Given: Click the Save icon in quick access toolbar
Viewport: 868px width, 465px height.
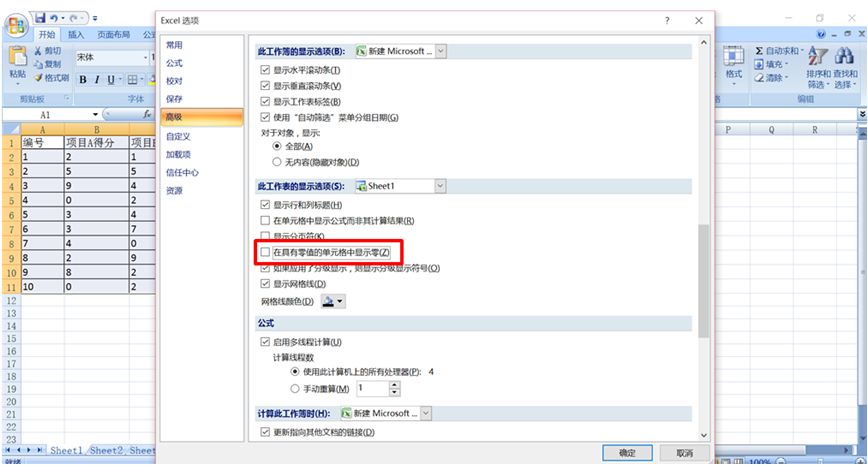Looking at the screenshot, I should (x=40, y=18).
